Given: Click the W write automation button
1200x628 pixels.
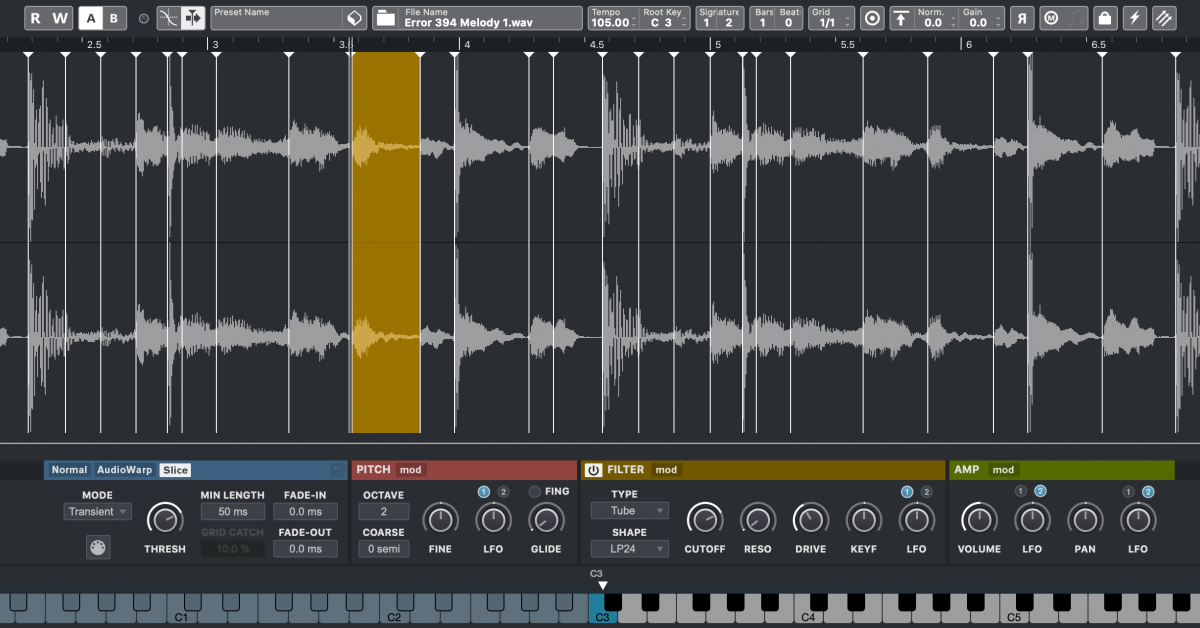Looking at the screenshot, I should tap(61, 18).
